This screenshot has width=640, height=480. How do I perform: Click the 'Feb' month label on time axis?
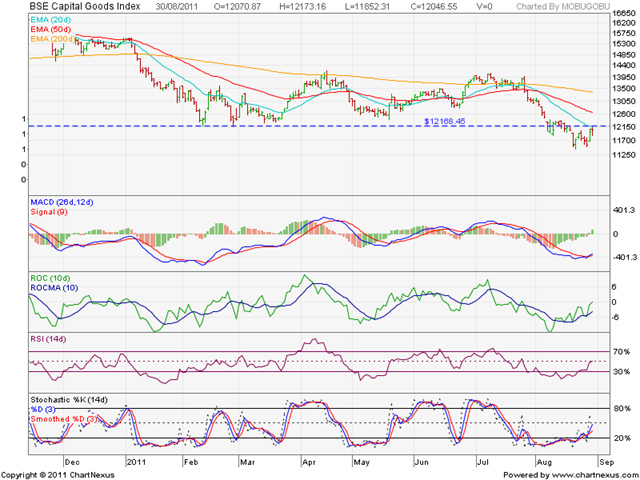191,462
